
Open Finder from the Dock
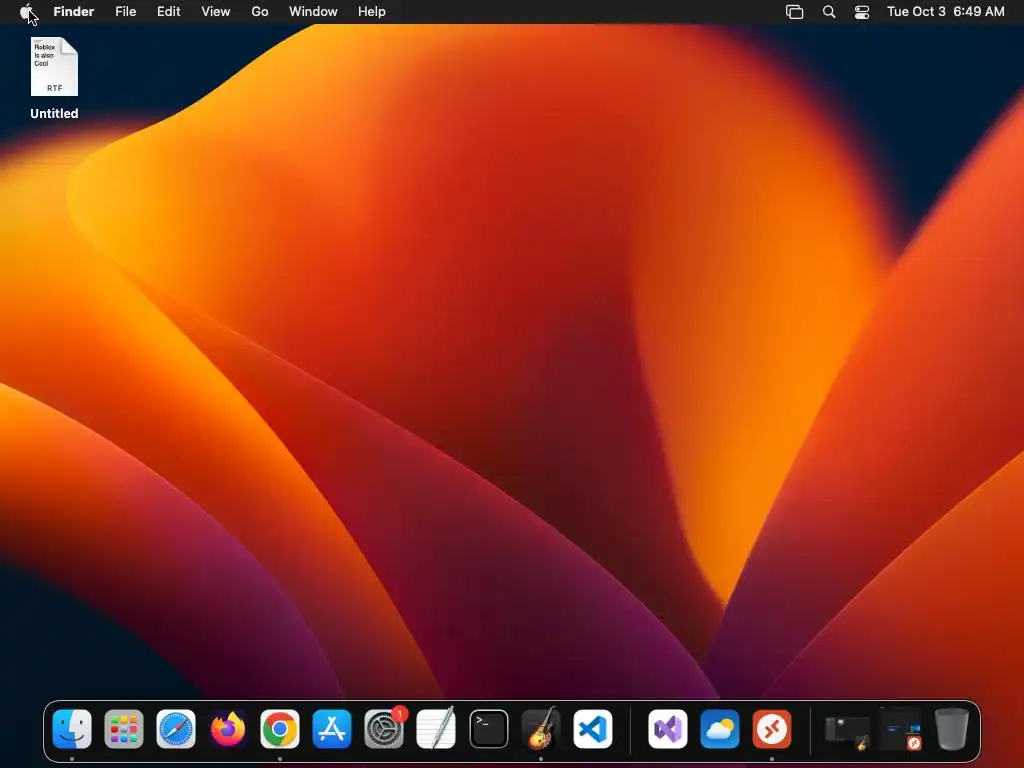[72, 729]
